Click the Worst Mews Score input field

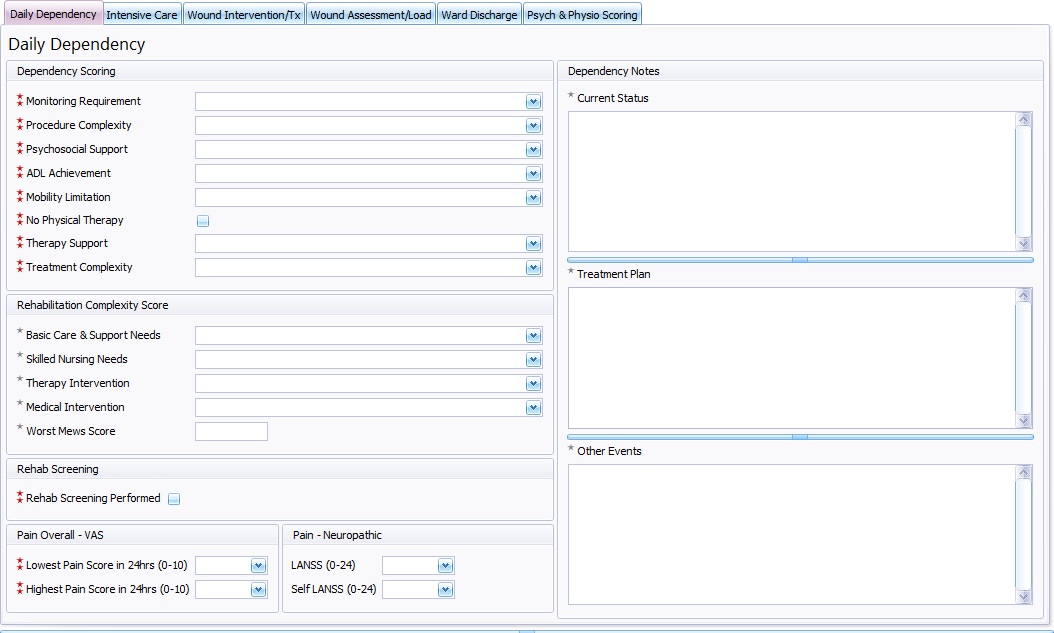coord(231,432)
